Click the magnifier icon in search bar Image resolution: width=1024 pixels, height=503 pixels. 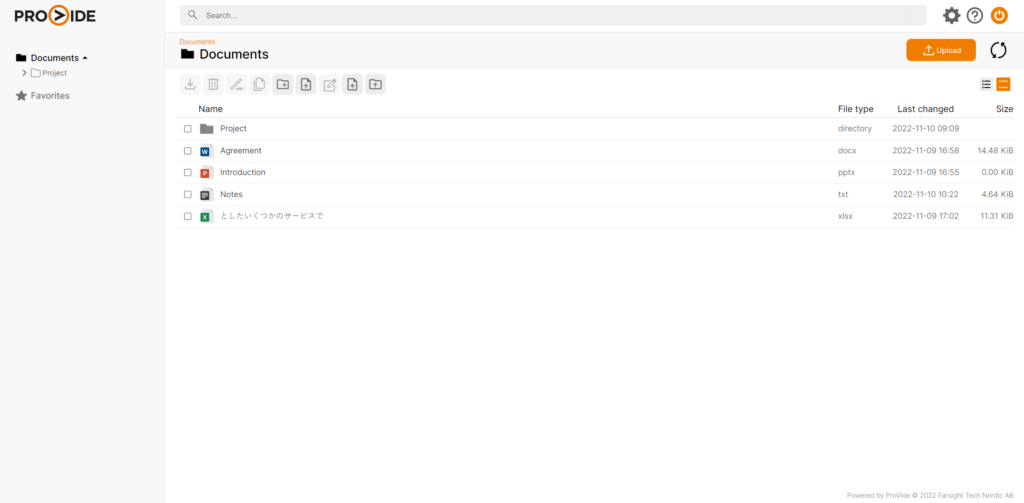click(x=193, y=15)
